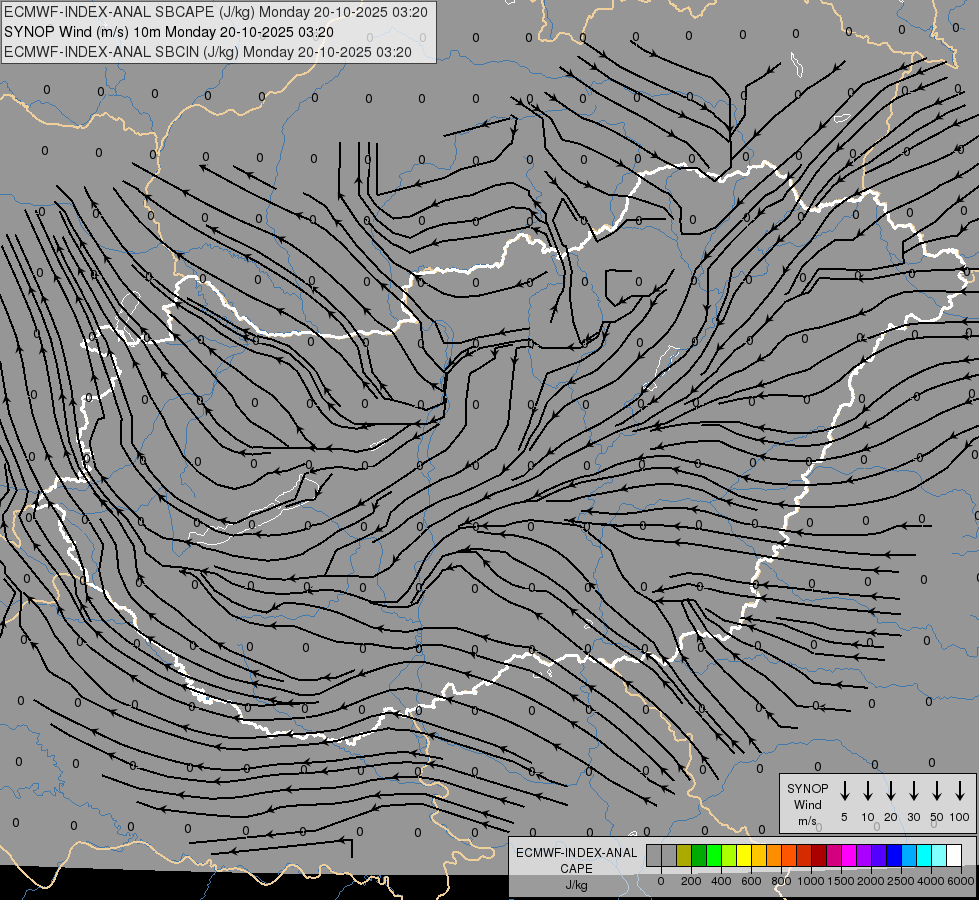Pick the amber CAPE swatch above 600
The width and height of the screenshot is (979, 900).
point(759,855)
